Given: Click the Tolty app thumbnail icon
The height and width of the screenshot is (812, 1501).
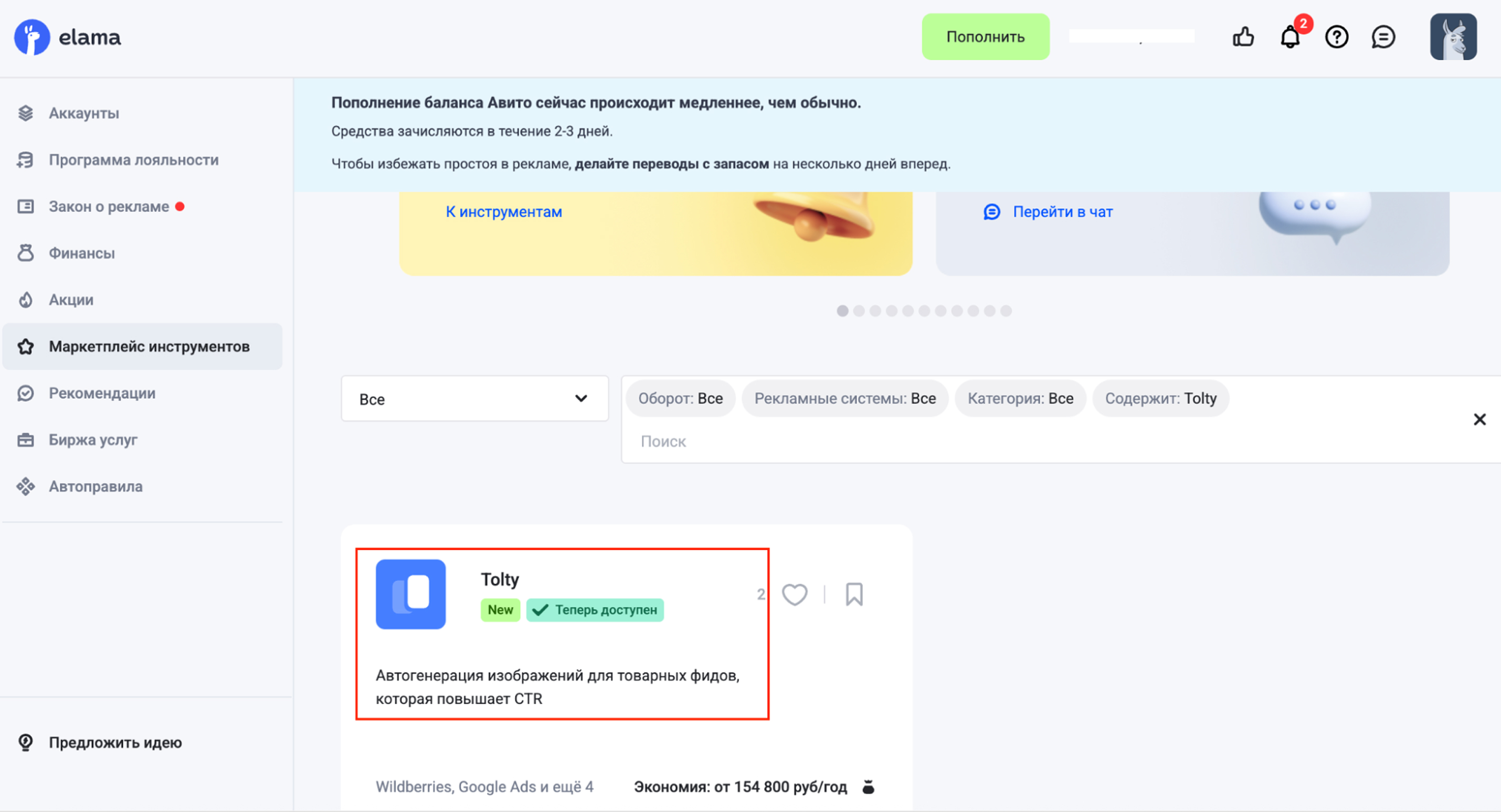Looking at the screenshot, I should coord(410,595).
